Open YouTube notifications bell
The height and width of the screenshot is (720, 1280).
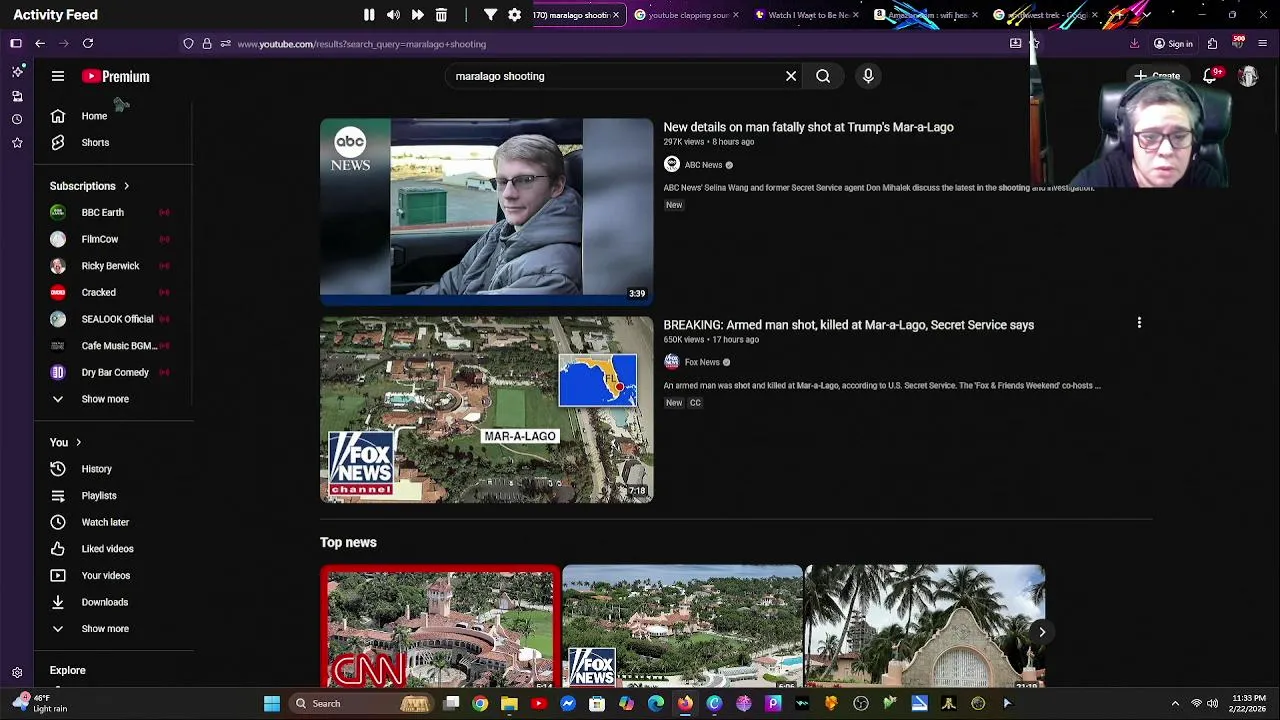[x=1209, y=76]
